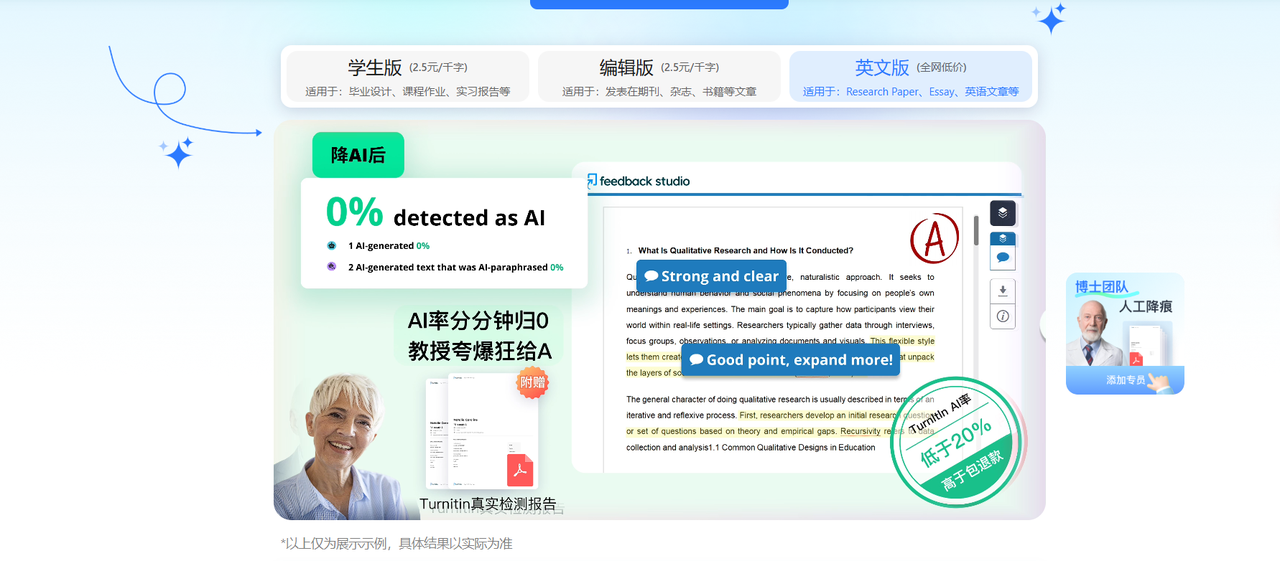Click the download arrow icon in feedback studio
Viewport: 1280px width, 561px height.
[1003, 291]
